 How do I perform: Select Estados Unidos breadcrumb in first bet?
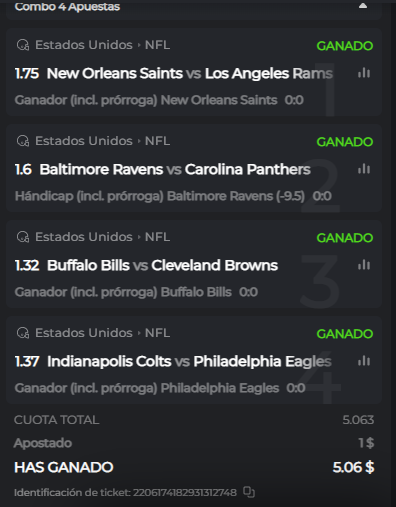point(84,45)
